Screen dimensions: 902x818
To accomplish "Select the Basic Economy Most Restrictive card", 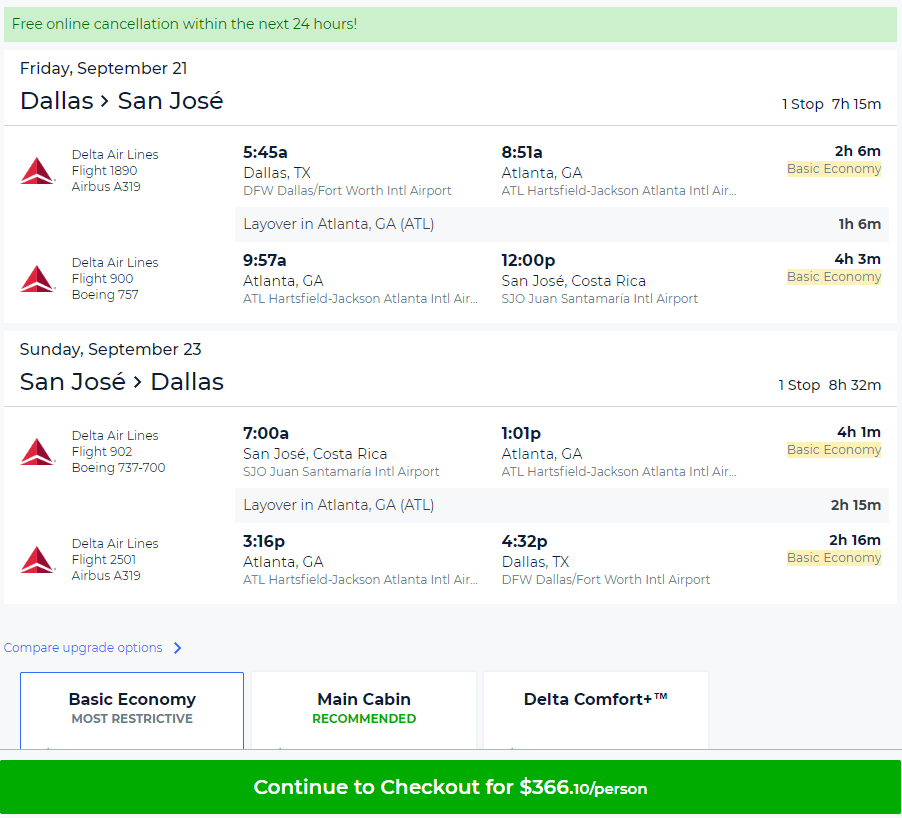I will pos(131,710).
